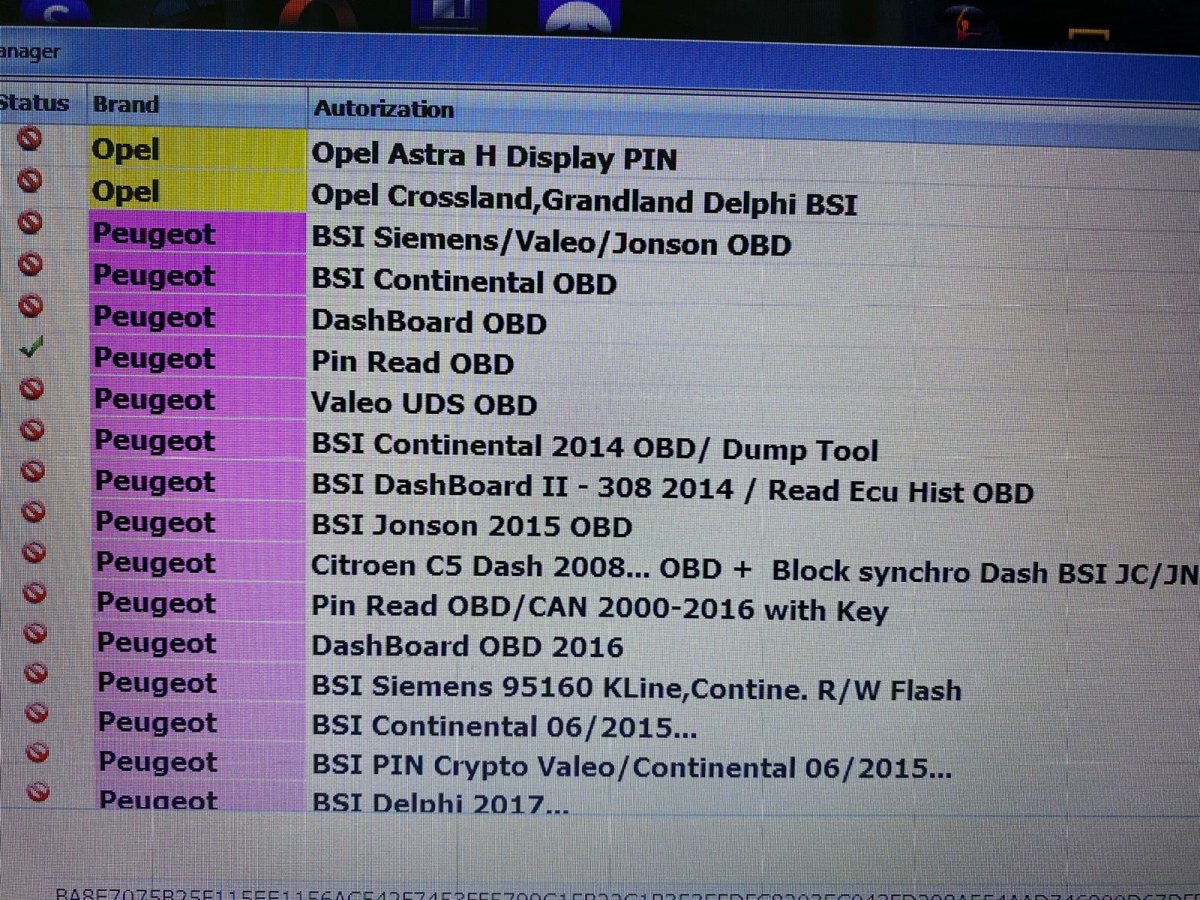Viewport: 1200px width, 900px height.
Task: Click the Peugeot brand cell beside Pin Read OBD
Action: 199,358
